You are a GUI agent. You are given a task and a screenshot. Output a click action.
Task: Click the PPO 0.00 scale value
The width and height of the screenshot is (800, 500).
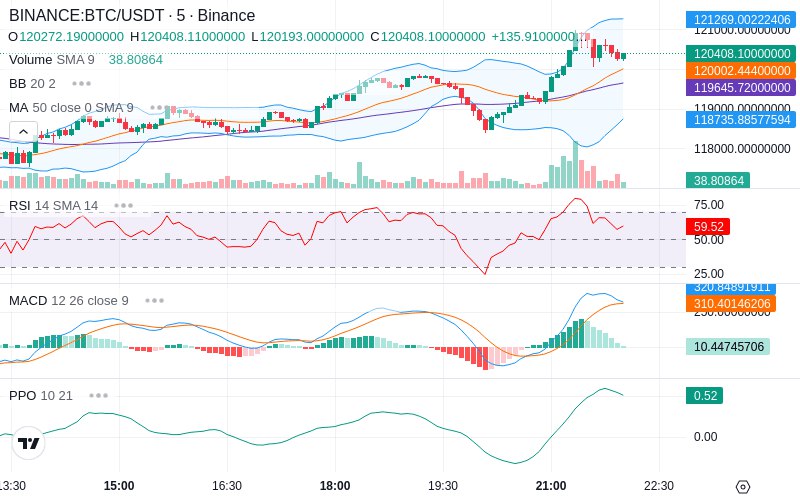point(706,437)
